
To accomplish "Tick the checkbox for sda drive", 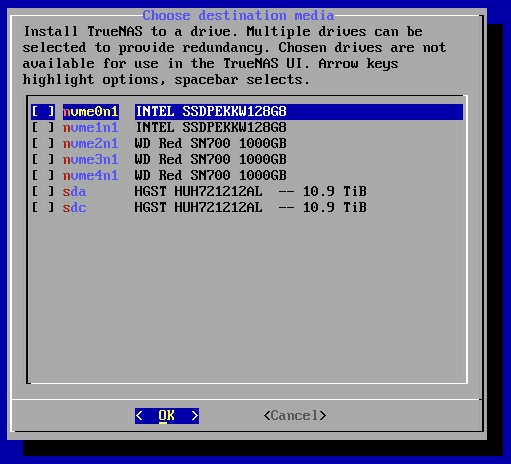I will click(x=43, y=192).
